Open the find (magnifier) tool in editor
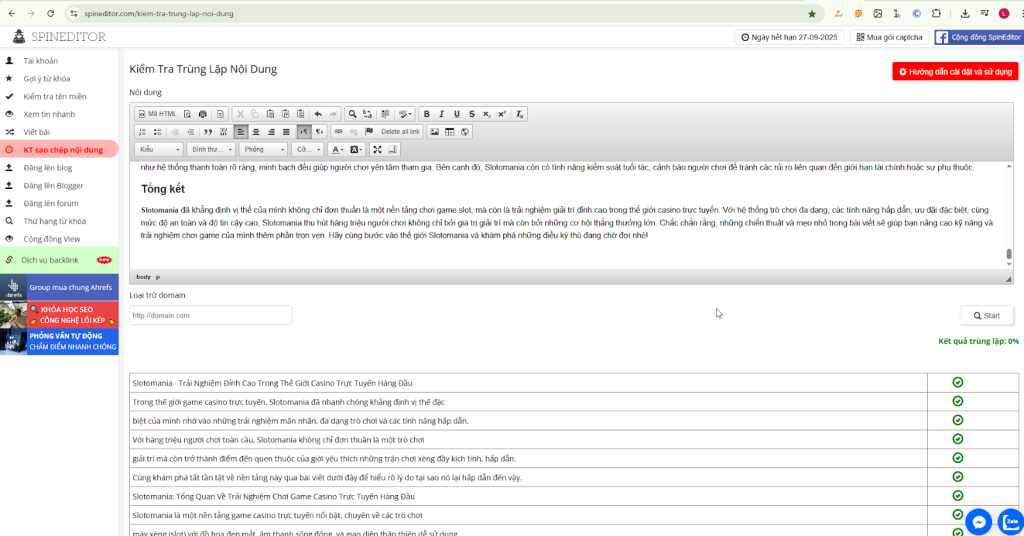The height and width of the screenshot is (536, 1024). coord(352,114)
